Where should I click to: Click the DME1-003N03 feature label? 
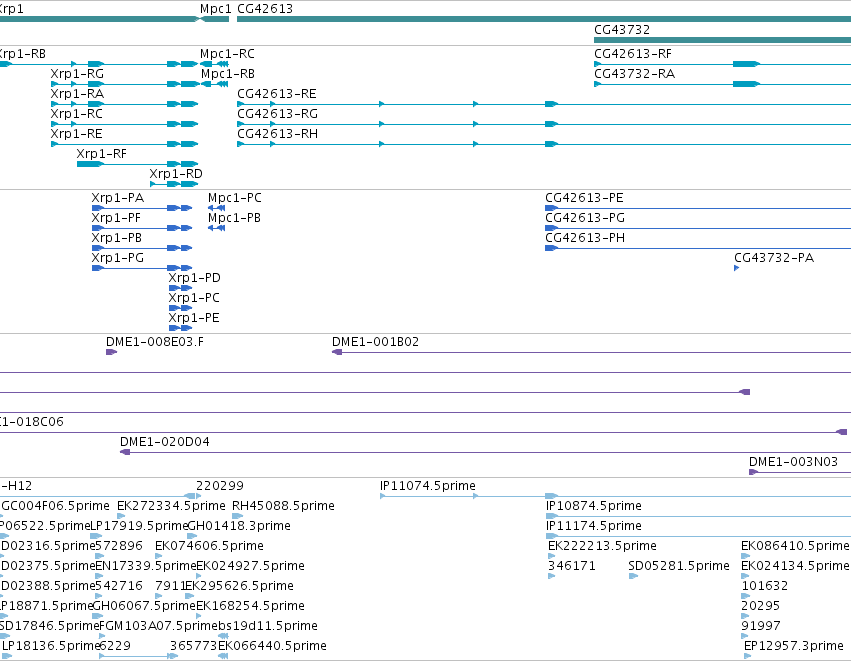pos(793,462)
